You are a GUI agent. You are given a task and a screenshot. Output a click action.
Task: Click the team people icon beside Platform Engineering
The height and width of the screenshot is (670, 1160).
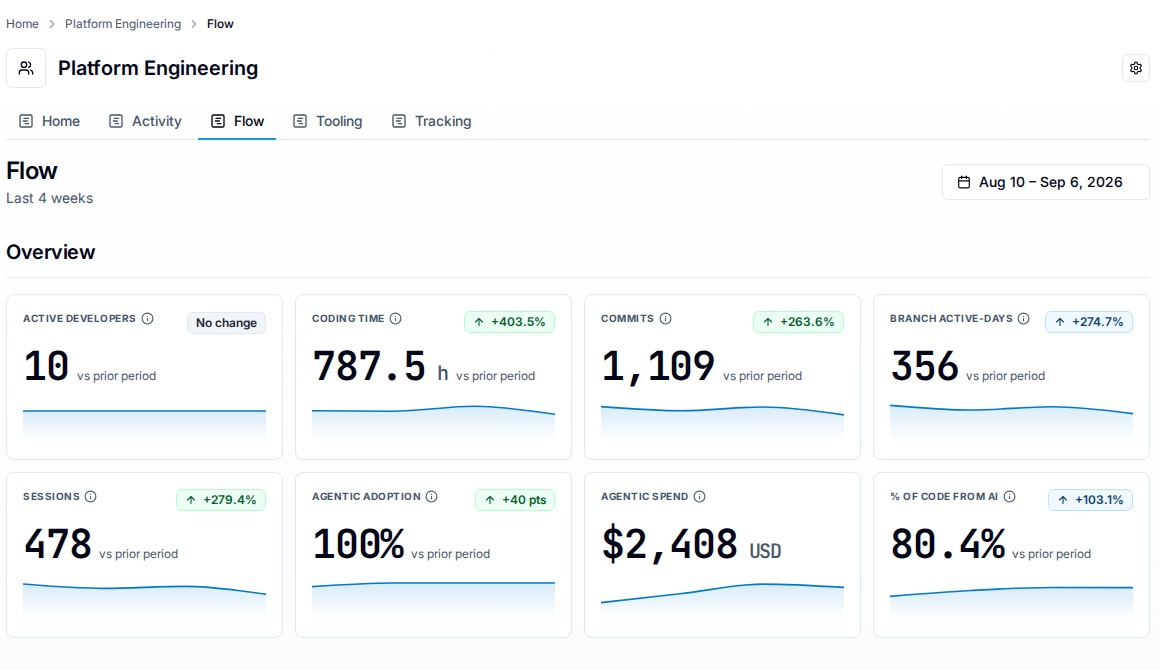coord(26,68)
